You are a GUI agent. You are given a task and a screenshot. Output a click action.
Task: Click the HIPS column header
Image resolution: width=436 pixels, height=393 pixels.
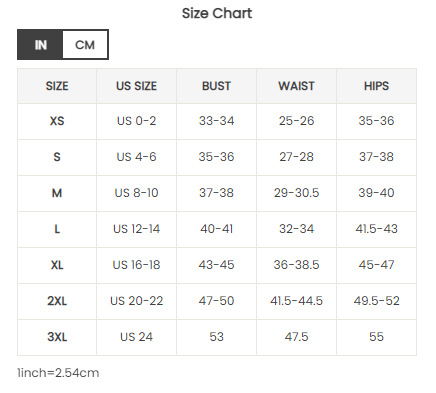coord(376,86)
